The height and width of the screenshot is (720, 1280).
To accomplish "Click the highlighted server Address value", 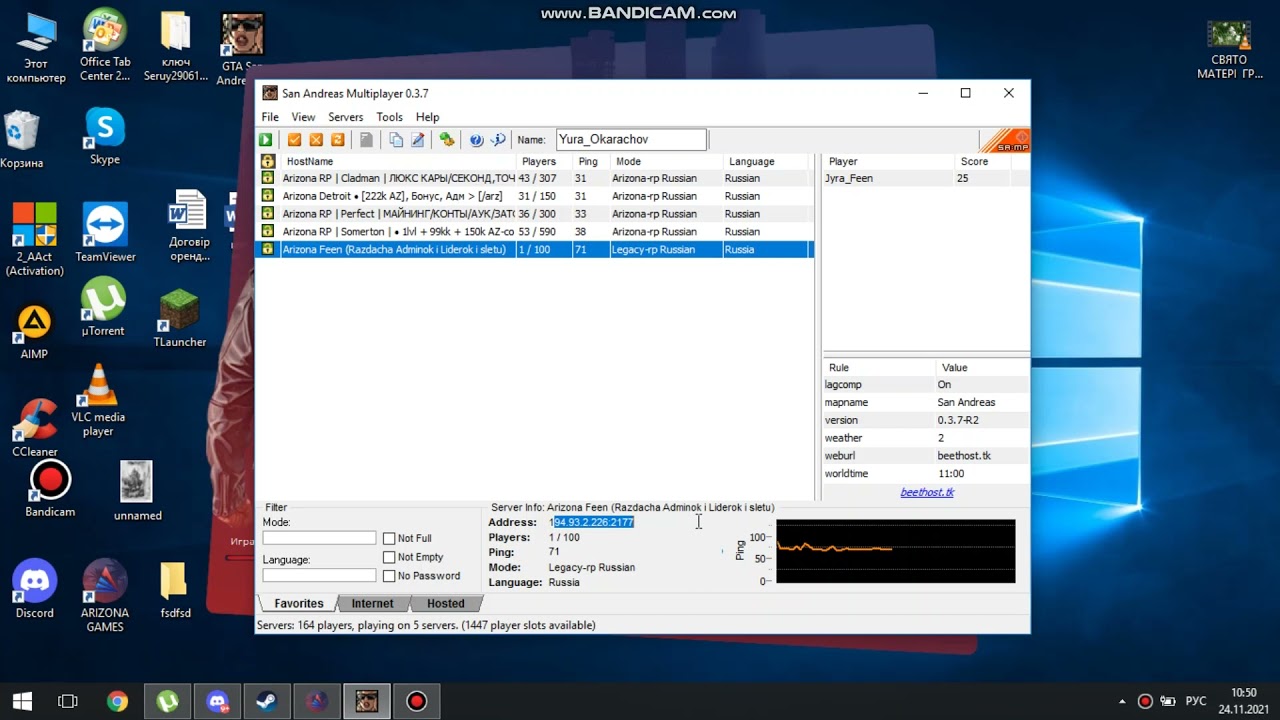I will click(x=592, y=522).
